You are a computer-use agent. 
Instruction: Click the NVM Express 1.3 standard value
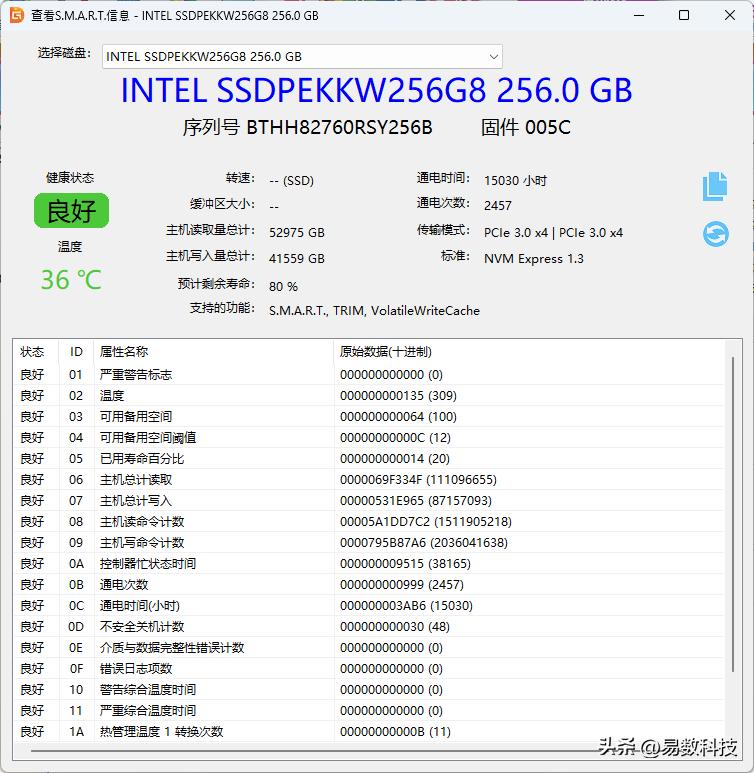(534, 258)
